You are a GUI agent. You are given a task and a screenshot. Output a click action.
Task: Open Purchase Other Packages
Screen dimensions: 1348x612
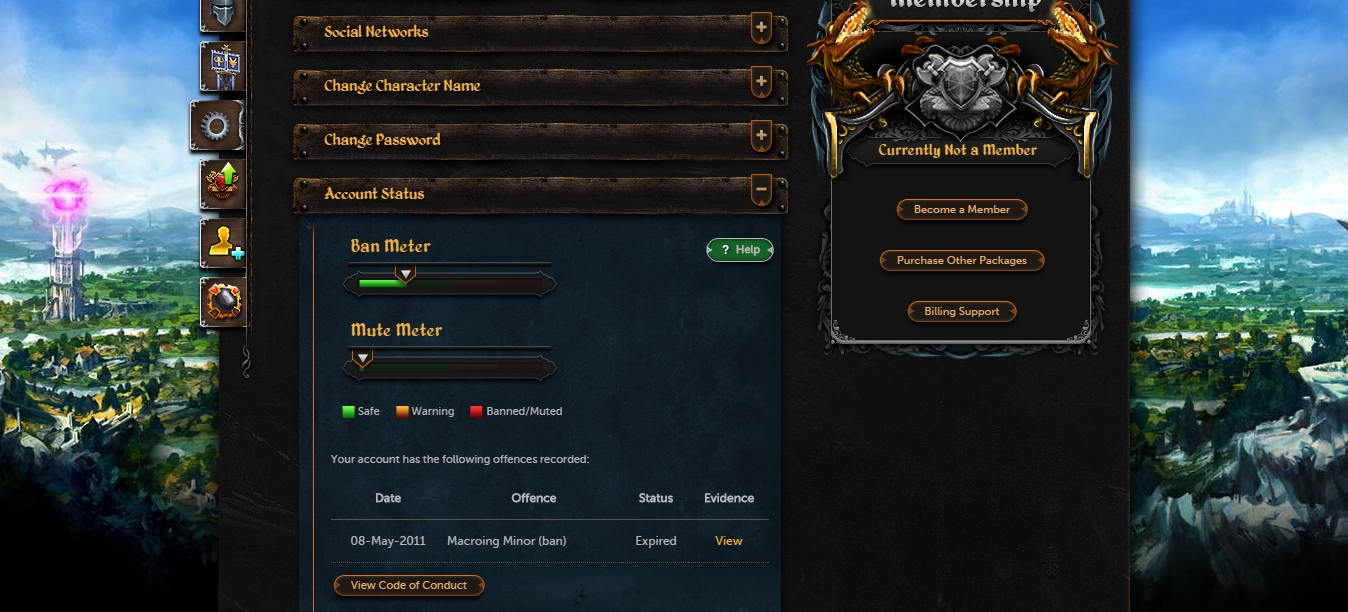962,261
